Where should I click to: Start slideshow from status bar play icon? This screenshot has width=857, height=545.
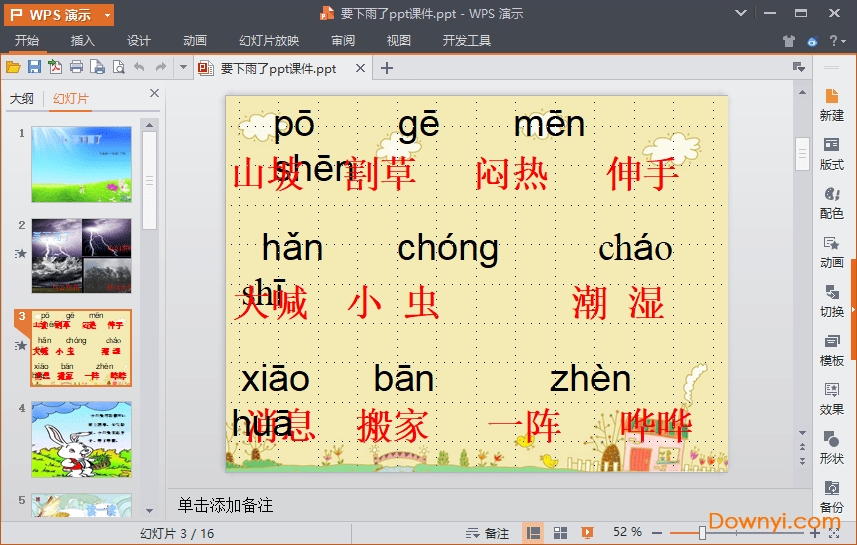(x=587, y=533)
